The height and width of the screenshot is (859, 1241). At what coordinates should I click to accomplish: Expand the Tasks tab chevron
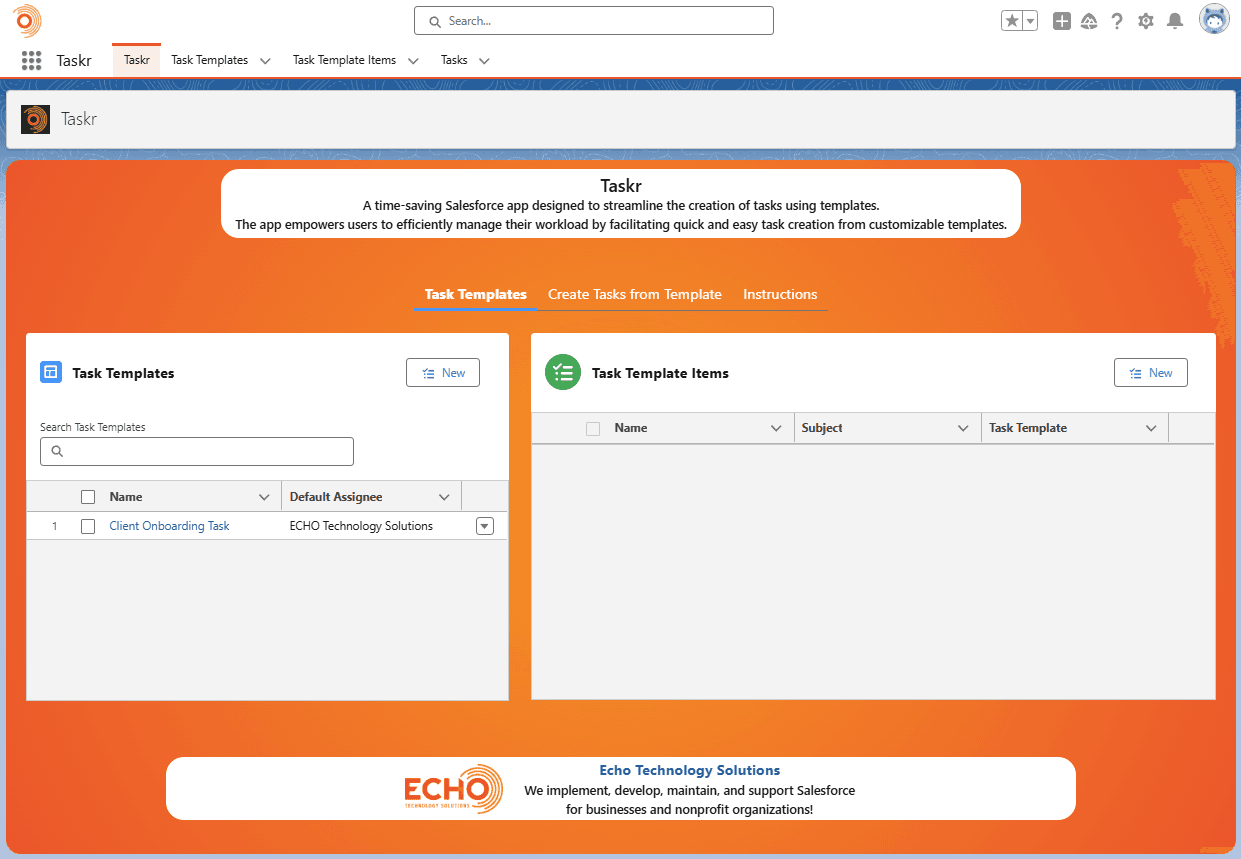484,61
